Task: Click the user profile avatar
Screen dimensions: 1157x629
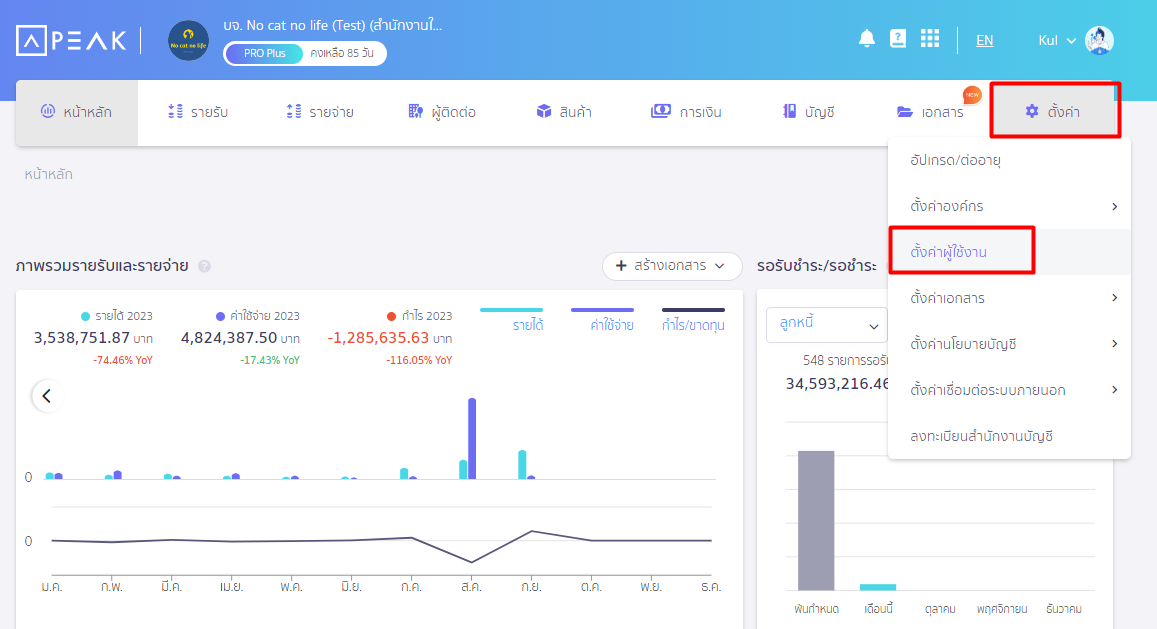Action: [x=1099, y=40]
